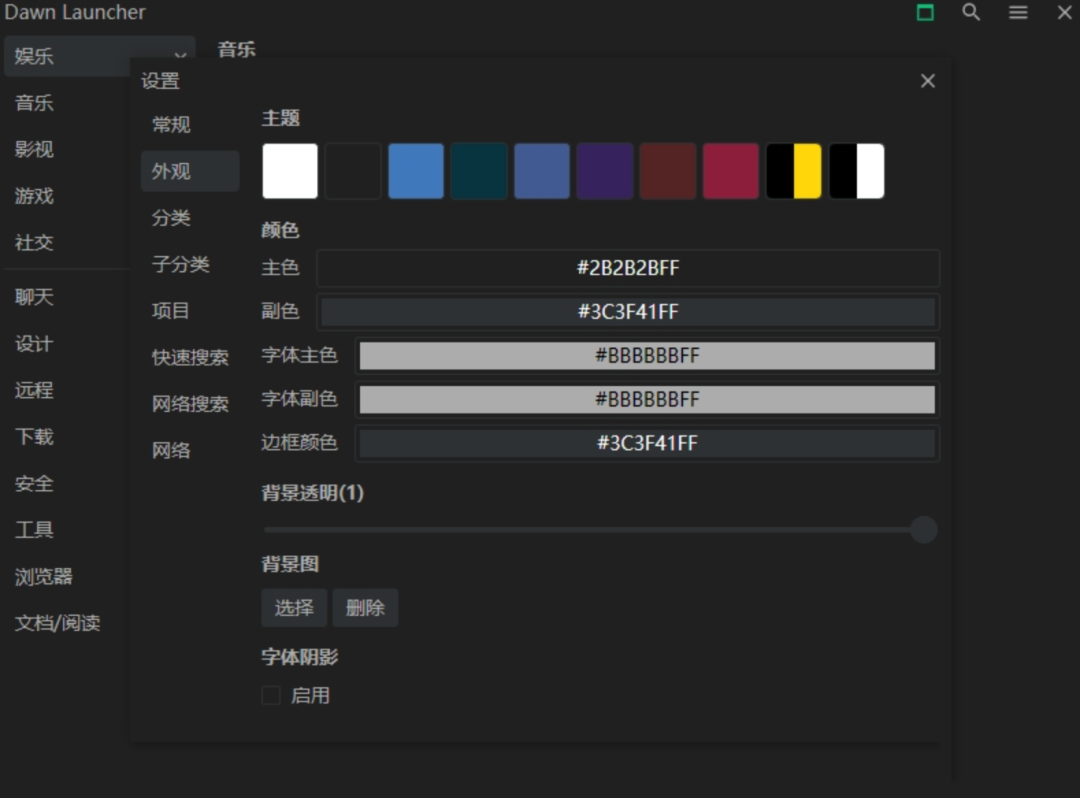
Task: Enable the 字体阴影 启用 checkbox
Action: (271, 696)
